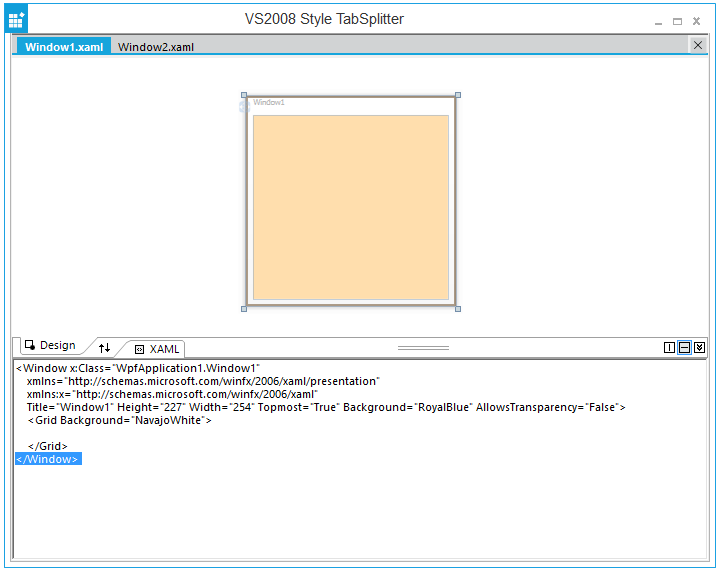Image resolution: width=719 pixels, height=570 pixels.
Task: Open the XAML view tab
Action: pyautogui.click(x=158, y=349)
